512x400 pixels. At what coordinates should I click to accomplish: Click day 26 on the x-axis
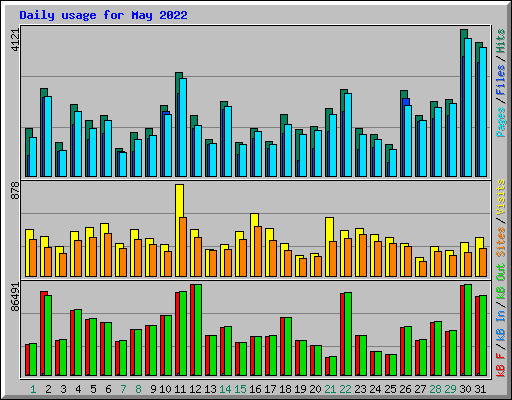point(405,389)
